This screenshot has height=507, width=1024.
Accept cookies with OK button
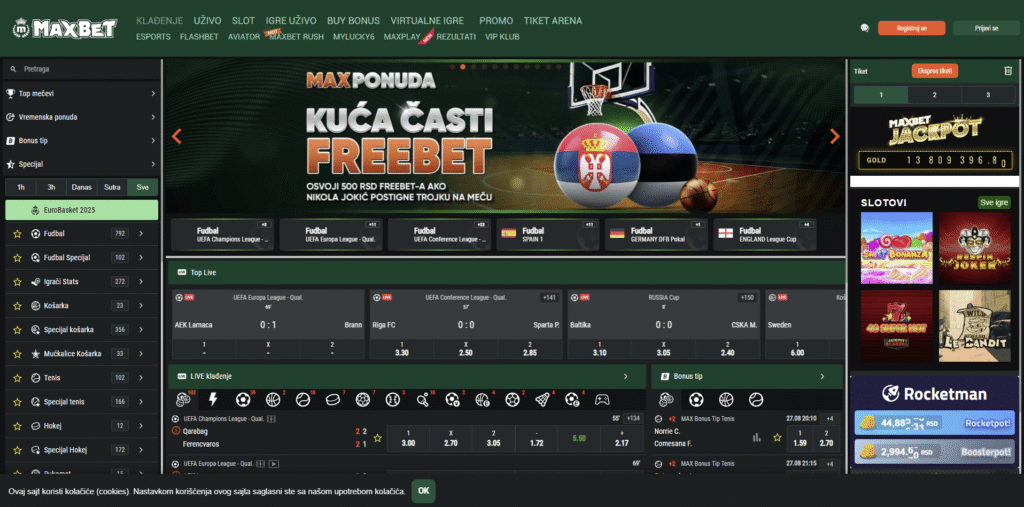[x=423, y=491]
